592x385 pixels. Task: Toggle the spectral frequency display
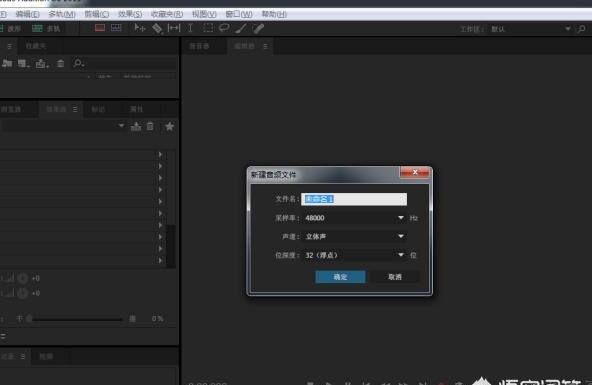100,28
